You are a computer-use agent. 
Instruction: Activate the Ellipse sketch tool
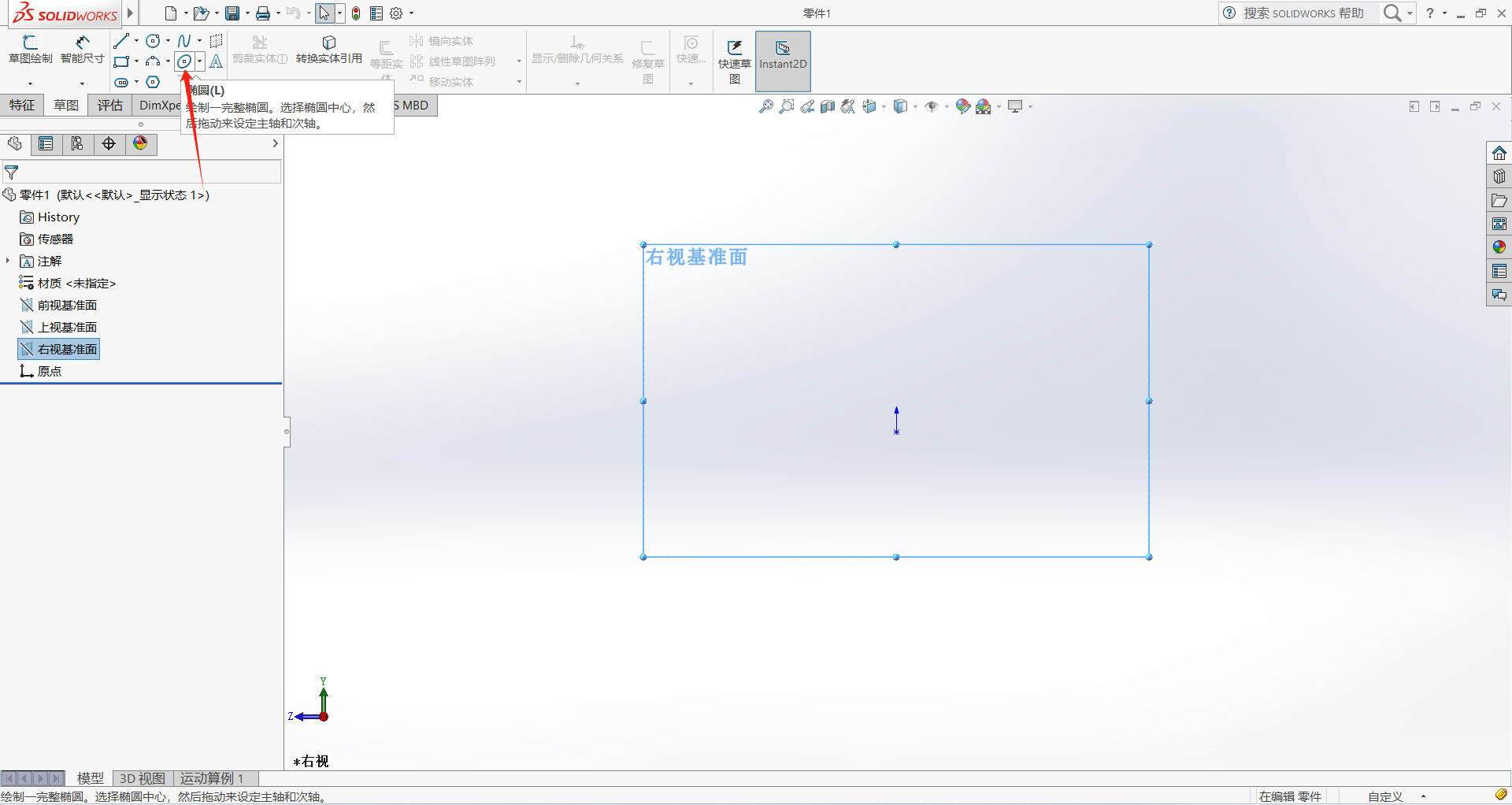coord(184,61)
